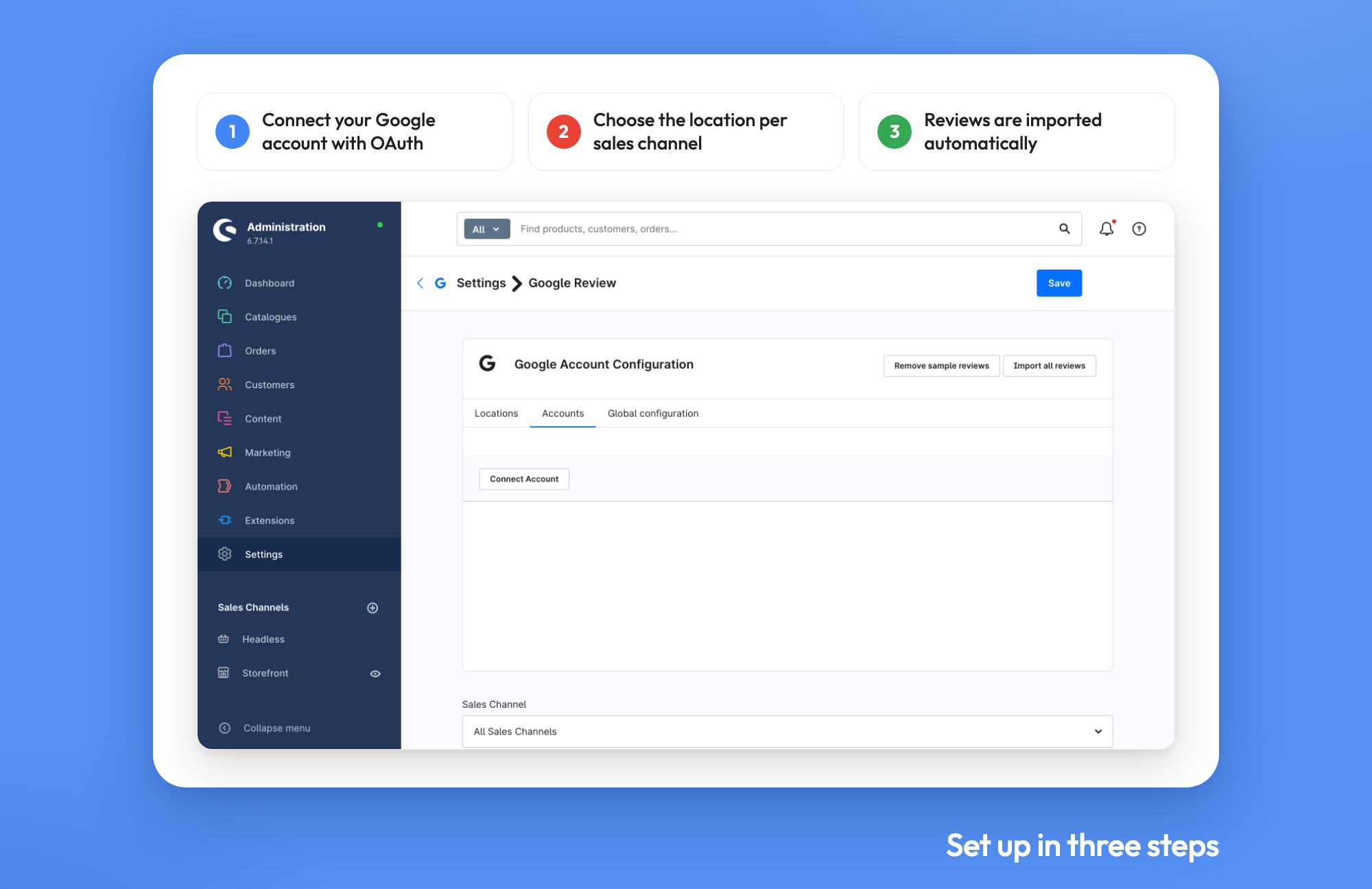Switch to the Accounts tab
This screenshot has width=1372, height=889.
563,414
